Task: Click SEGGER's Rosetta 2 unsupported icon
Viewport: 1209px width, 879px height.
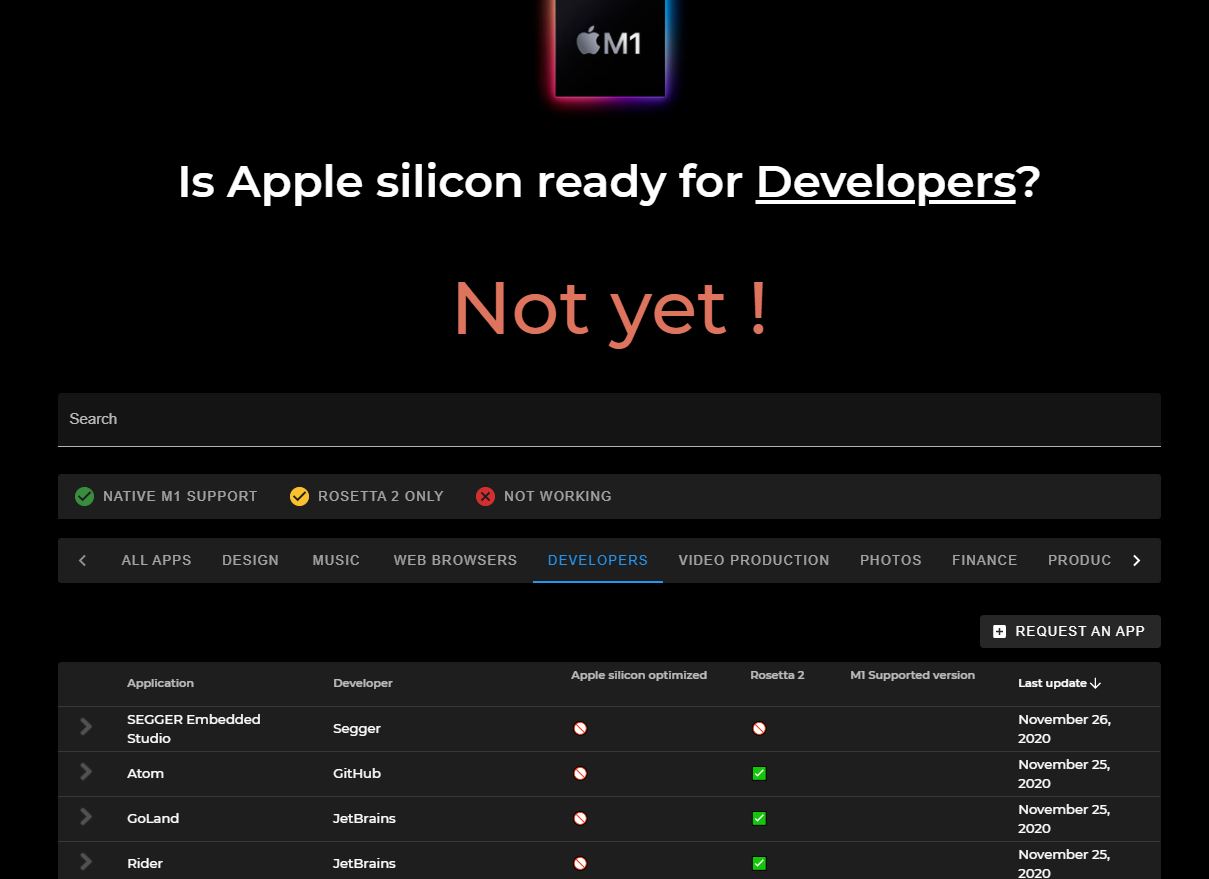Action: [x=759, y=728]
